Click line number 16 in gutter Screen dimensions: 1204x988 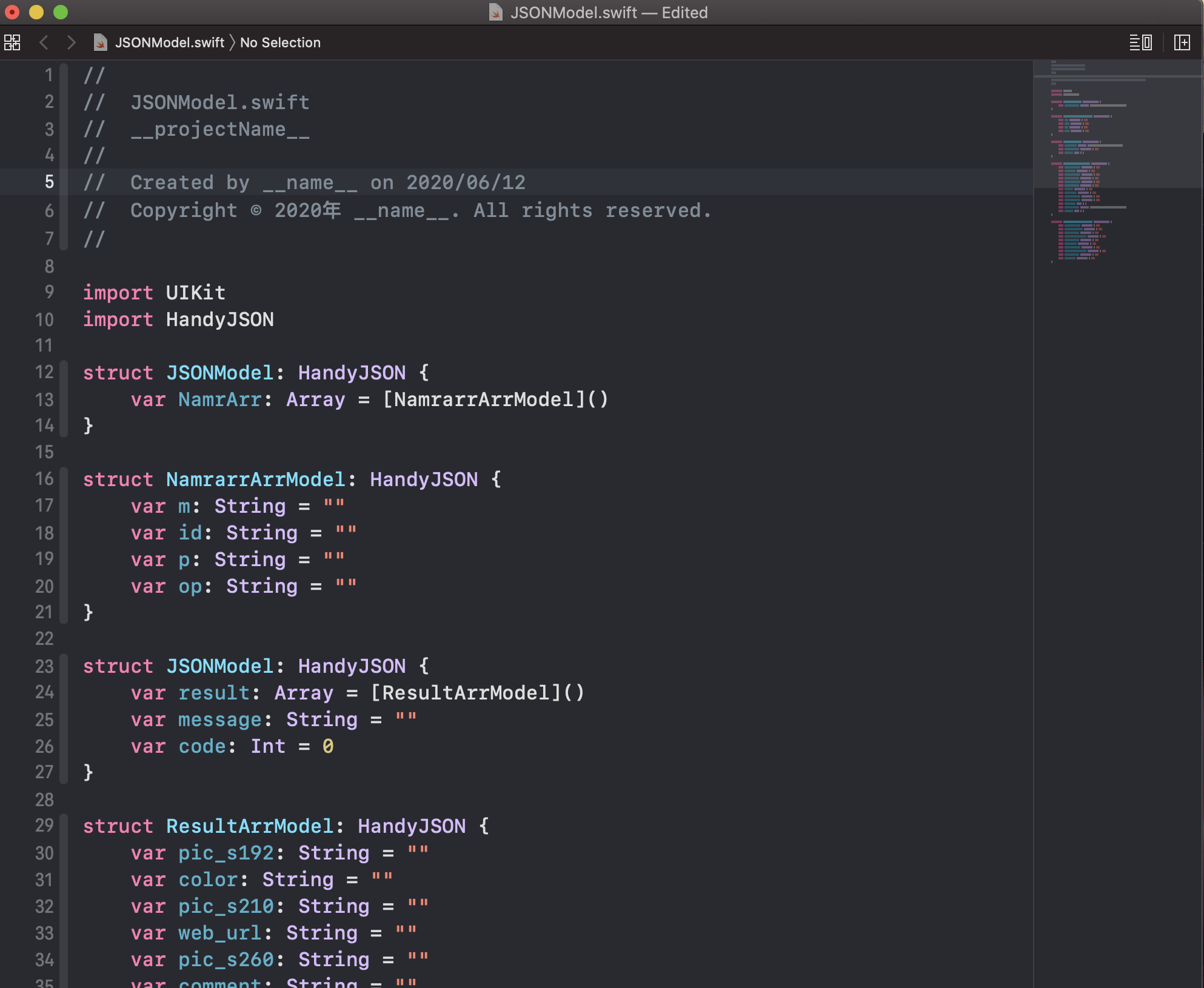click(x=44, y=479)
